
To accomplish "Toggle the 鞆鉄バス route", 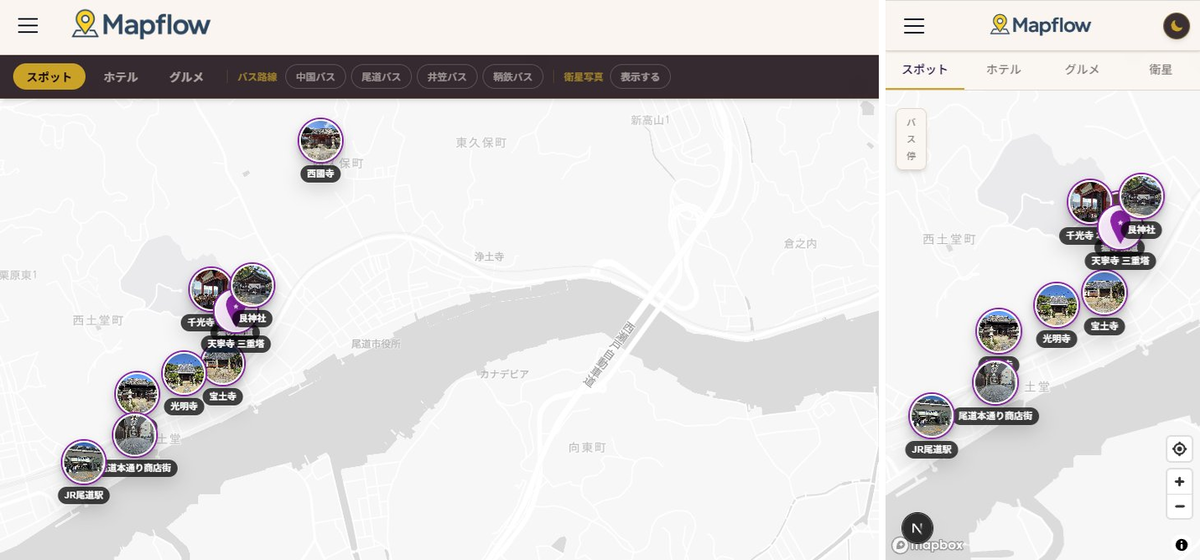I will [x=513, y=77].
